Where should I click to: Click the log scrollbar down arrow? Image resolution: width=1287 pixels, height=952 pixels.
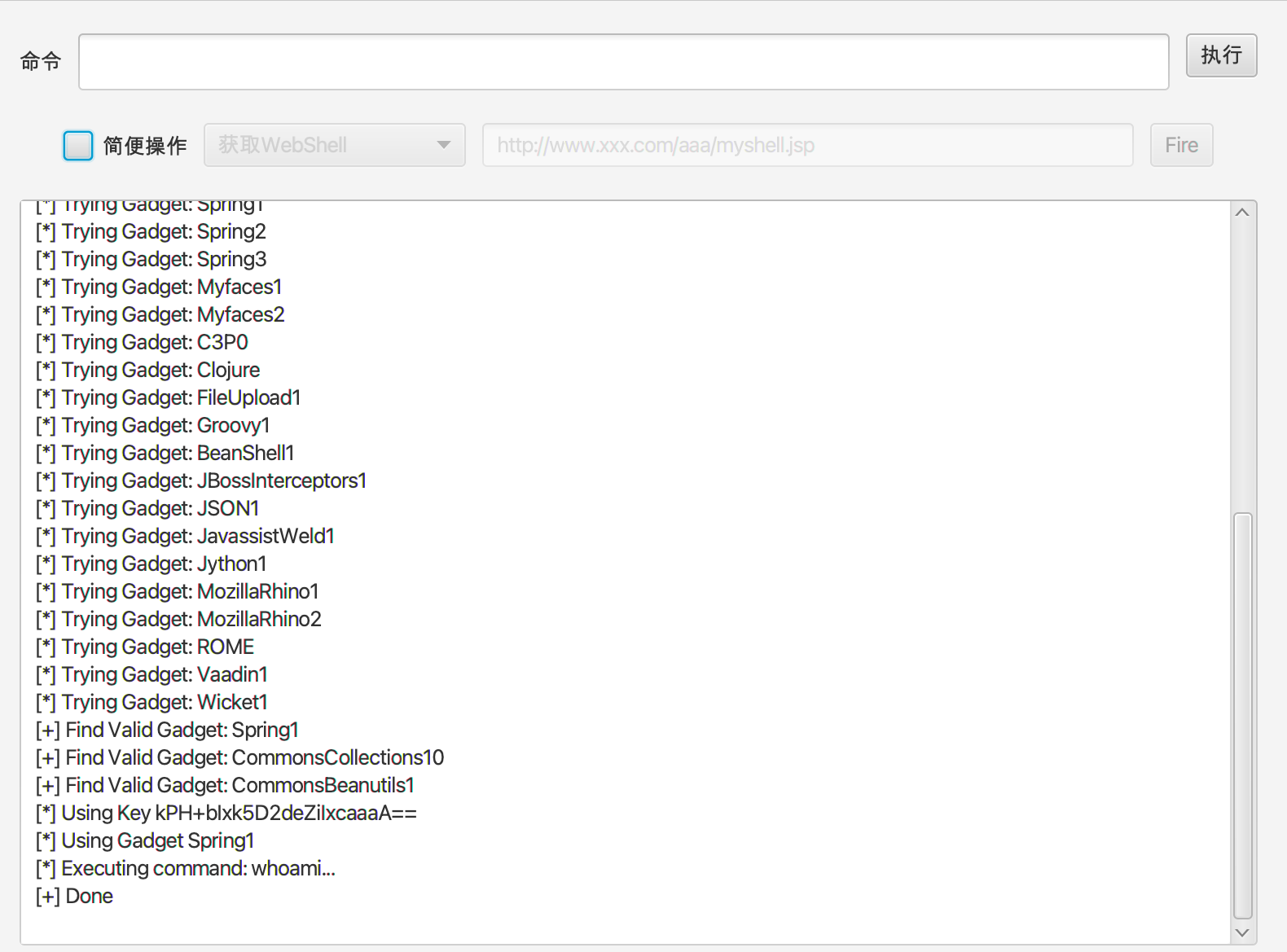1242,932
